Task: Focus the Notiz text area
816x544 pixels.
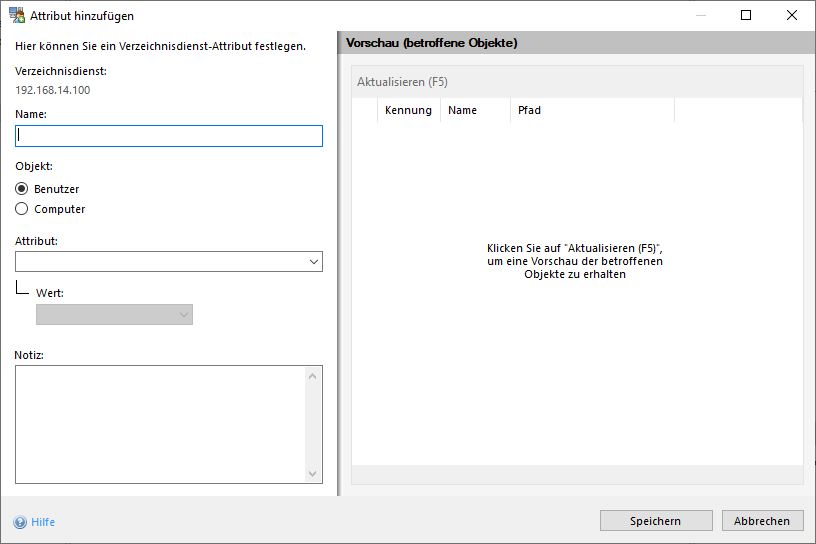Action: [160, 424]
